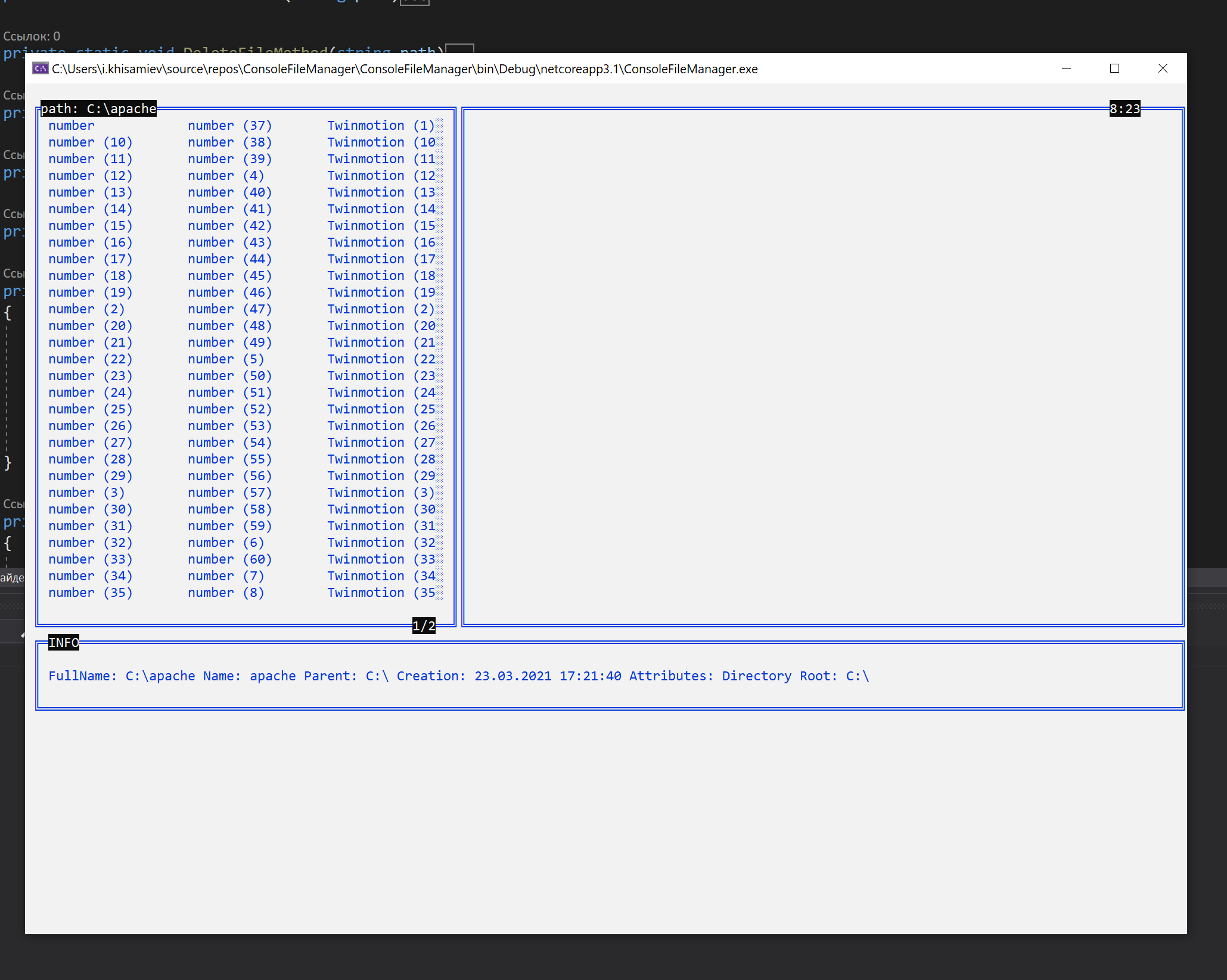Click the scrollbar edge of the left panel
This screenshot has height=980, width=1227.
(441, 357)
